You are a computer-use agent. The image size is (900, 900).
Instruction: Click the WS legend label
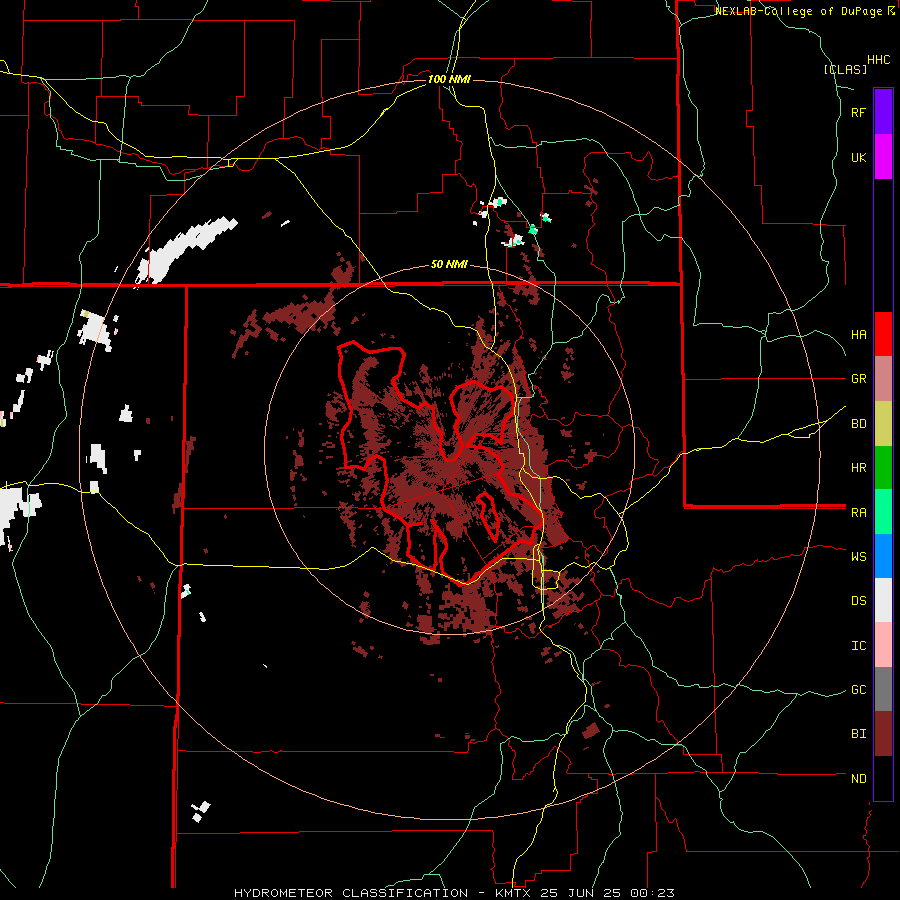[x=859, y=557]
